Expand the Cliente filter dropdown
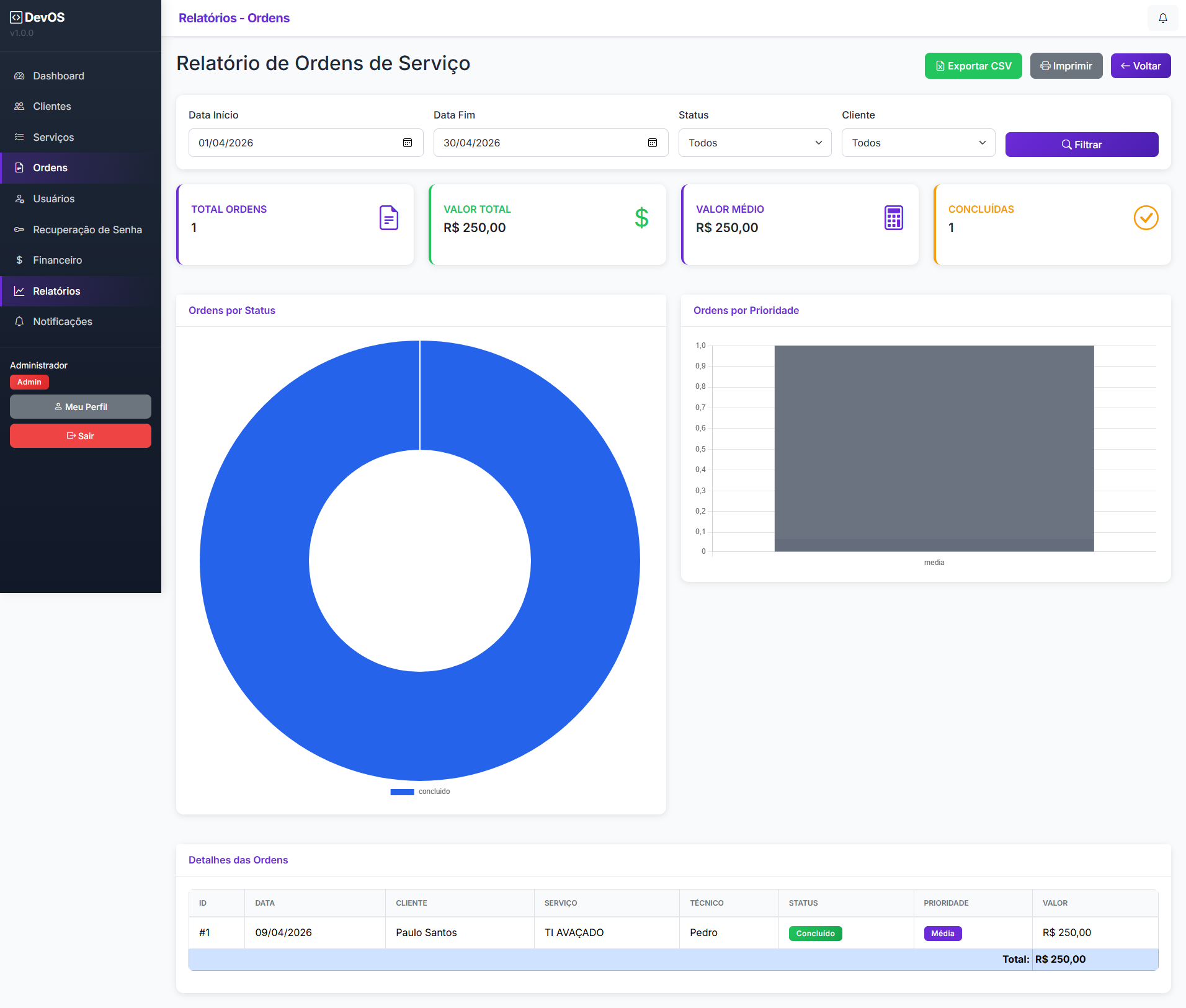This screenshot has height=1008, width=1186. [917, 143]
